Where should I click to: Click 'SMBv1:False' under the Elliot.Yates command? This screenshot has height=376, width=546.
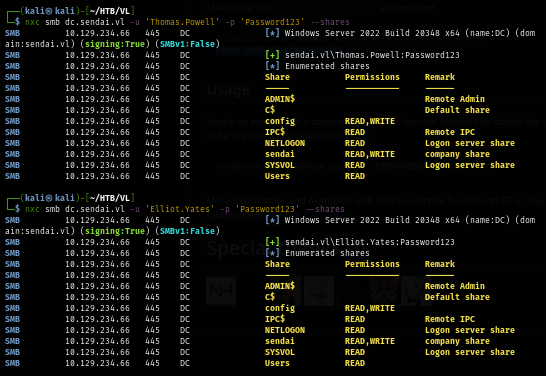187,231
